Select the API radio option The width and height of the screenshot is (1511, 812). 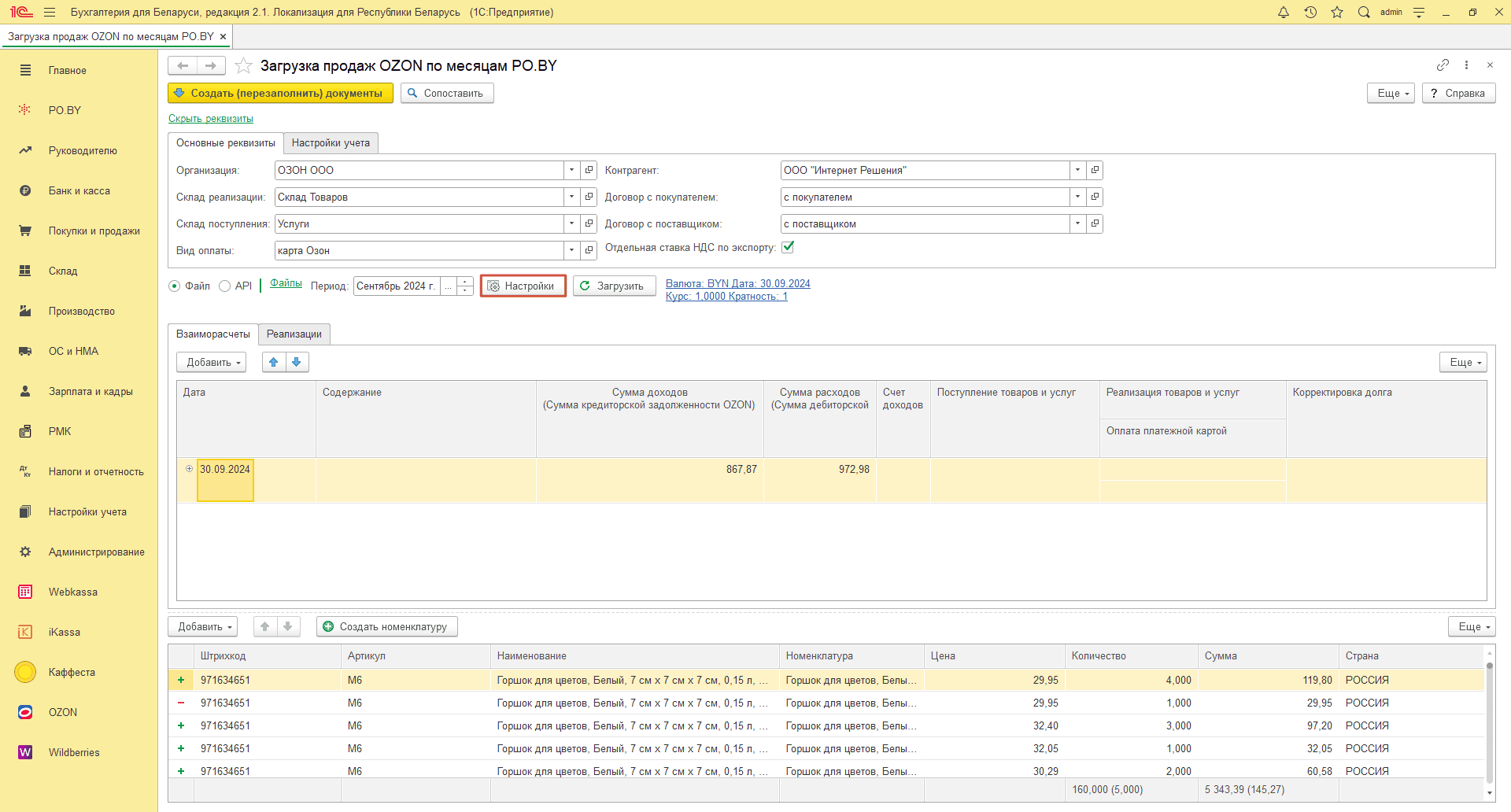(x=225, y=286)
